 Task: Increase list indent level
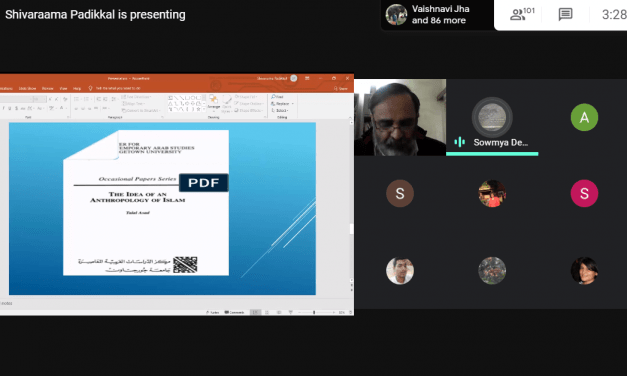[105, 99]
